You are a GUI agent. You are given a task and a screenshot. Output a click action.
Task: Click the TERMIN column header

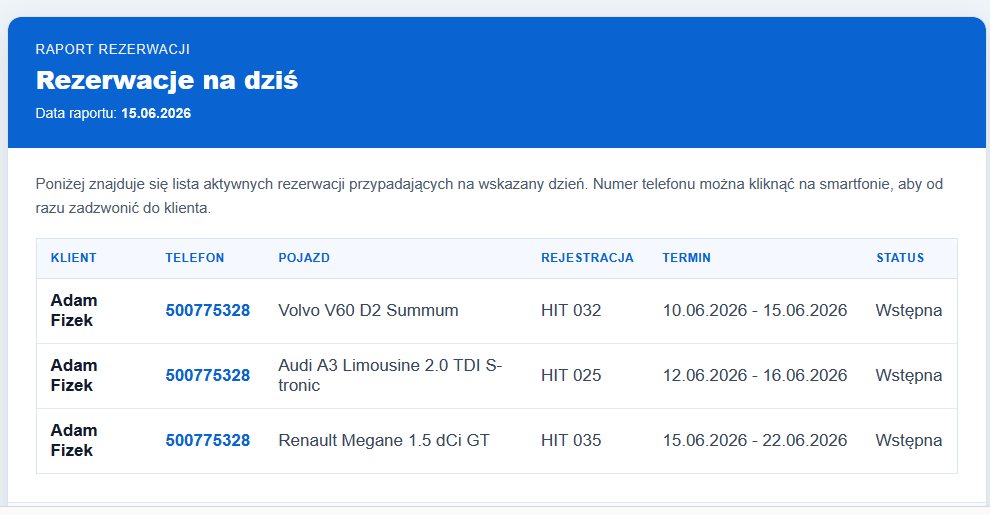[686, 258]
